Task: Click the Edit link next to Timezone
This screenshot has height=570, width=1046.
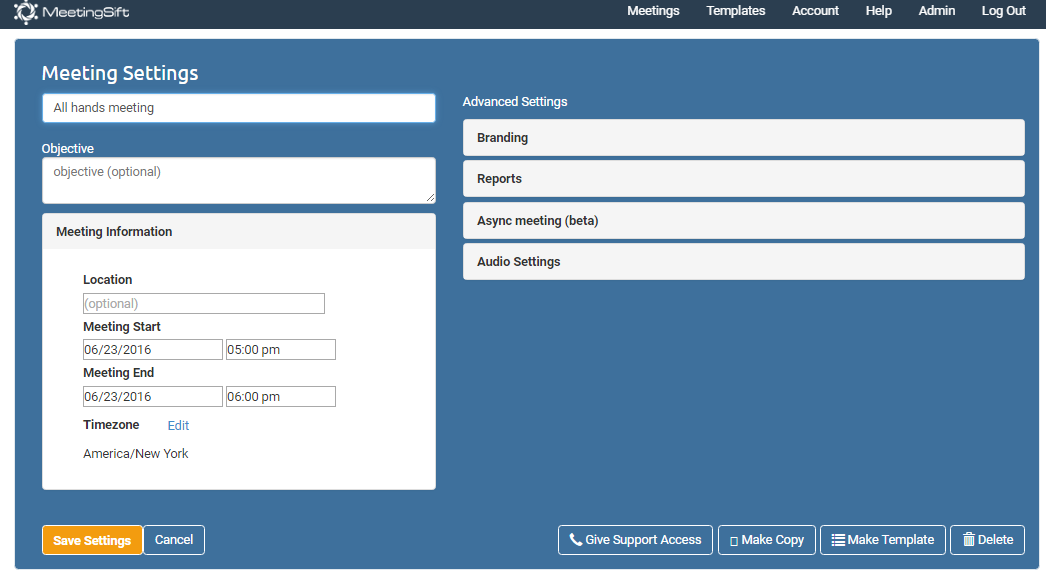Action: click(178, 426)
